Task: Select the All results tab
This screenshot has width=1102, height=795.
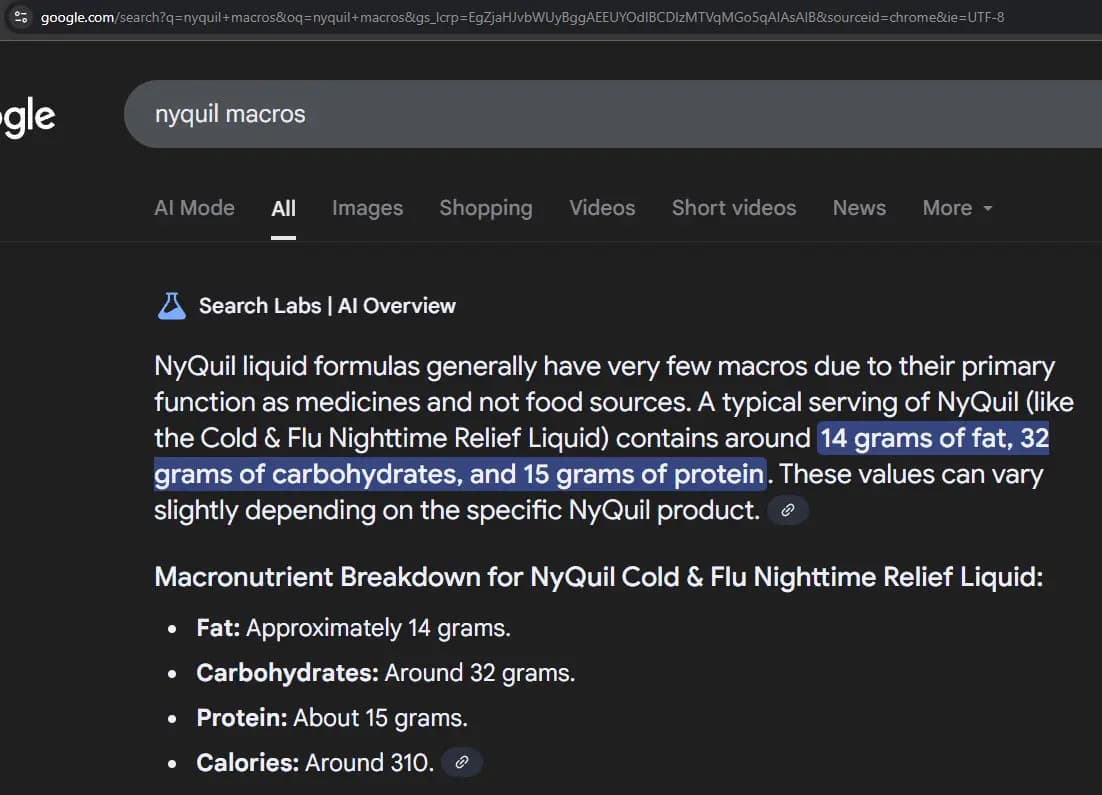Action: (x=283, y=208)
